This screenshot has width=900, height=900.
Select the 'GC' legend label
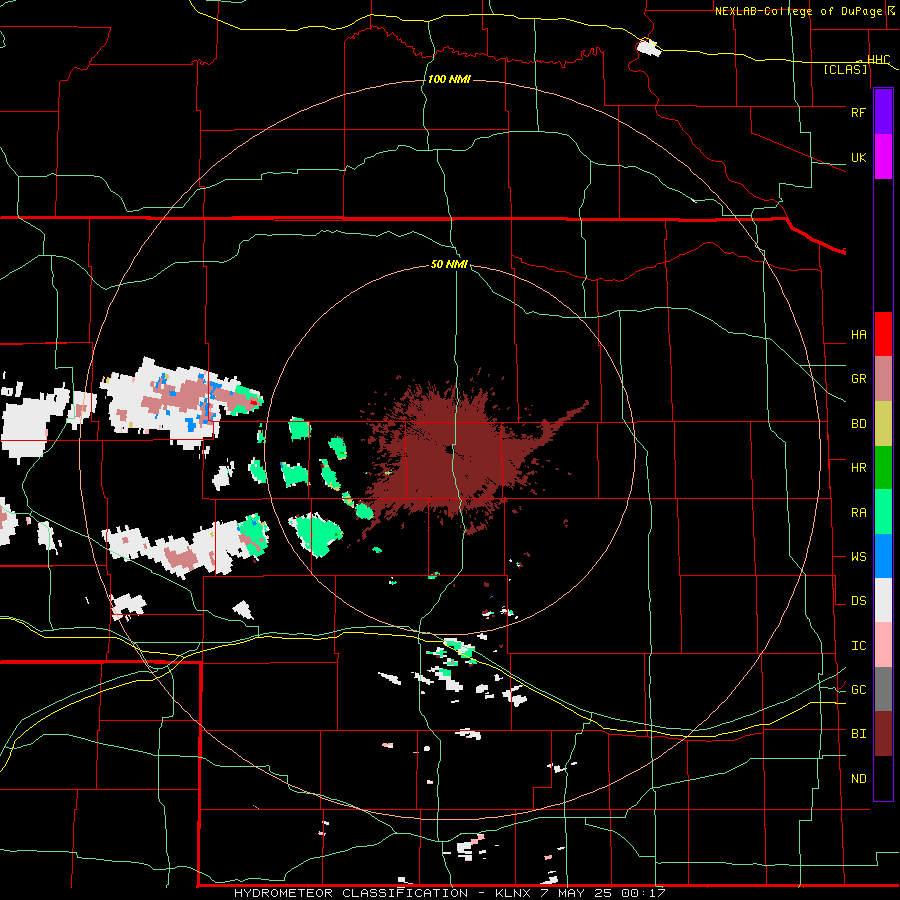pos(858,690)
